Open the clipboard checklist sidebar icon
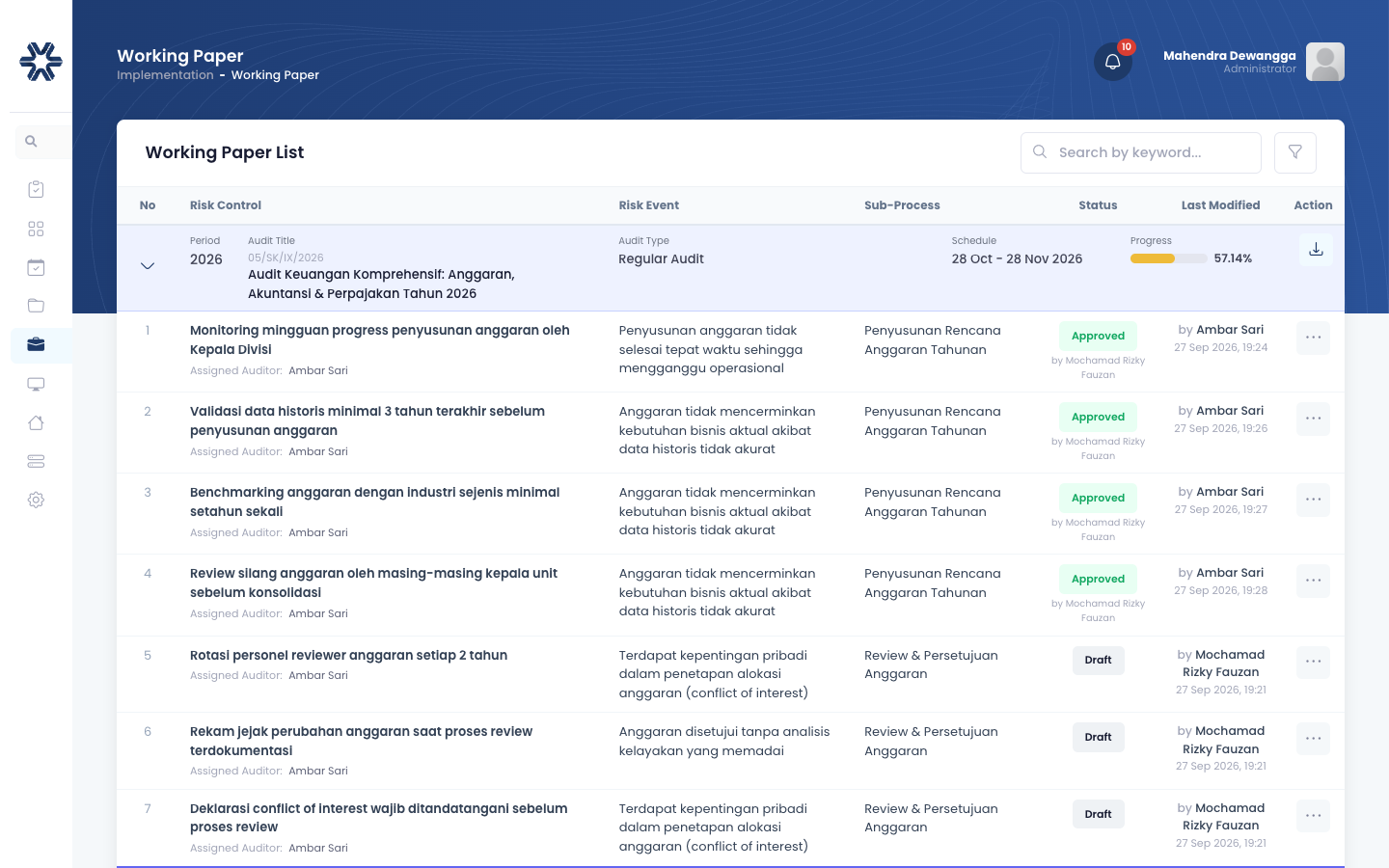Screen dimensions: 1389x868 click(36, 189)
